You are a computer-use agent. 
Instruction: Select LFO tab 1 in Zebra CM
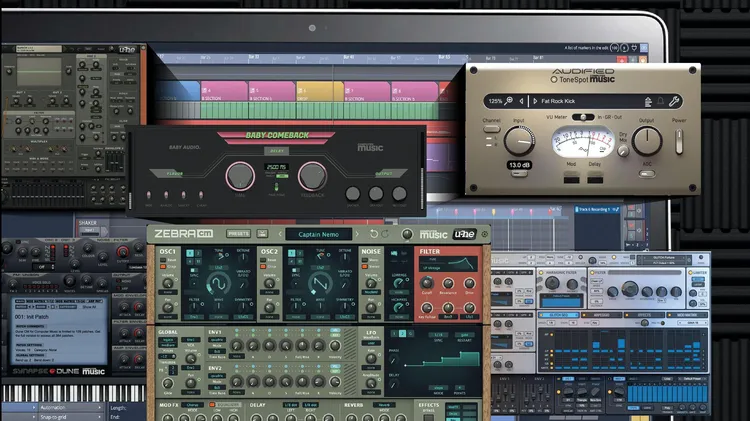395,333
